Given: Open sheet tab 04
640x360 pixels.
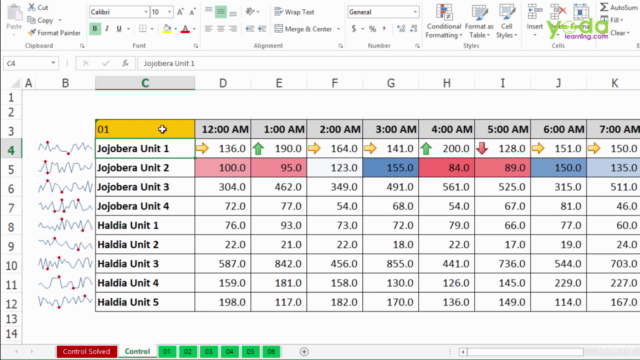Looking at the screenshot, I should [x=229, y=351].
